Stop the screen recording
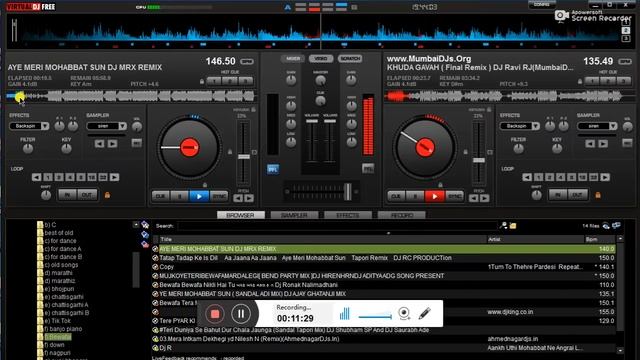Screen dimensions: 640x360 click(215, 313)
